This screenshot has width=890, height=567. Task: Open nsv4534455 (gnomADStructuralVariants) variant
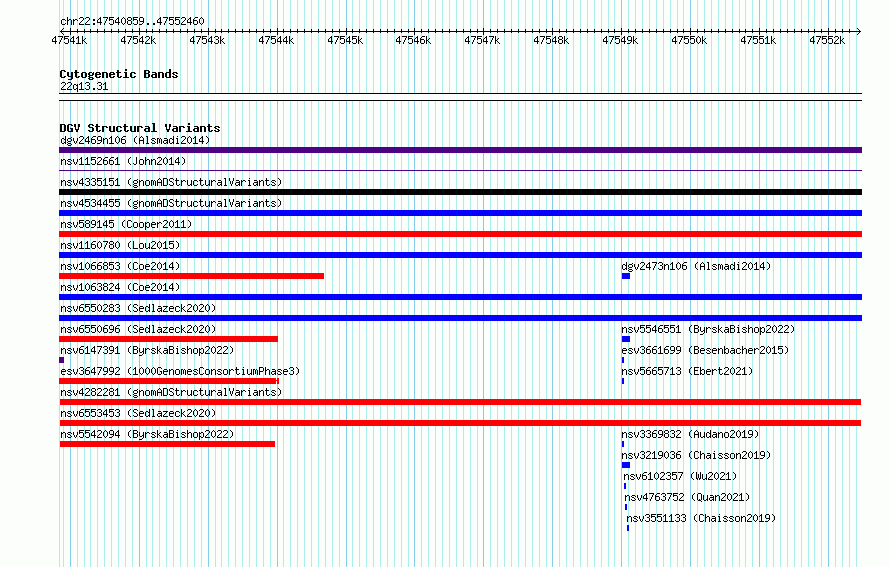pyautogui.click(x=171, y=203)
